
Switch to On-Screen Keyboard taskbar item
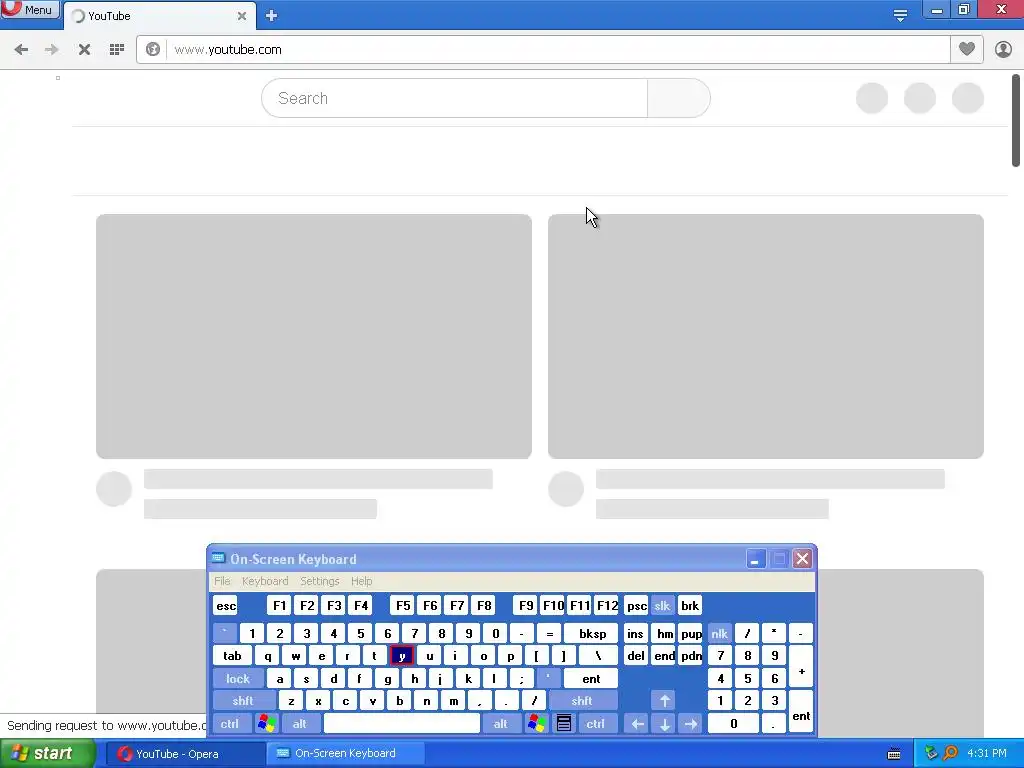[x=345, y=754]
